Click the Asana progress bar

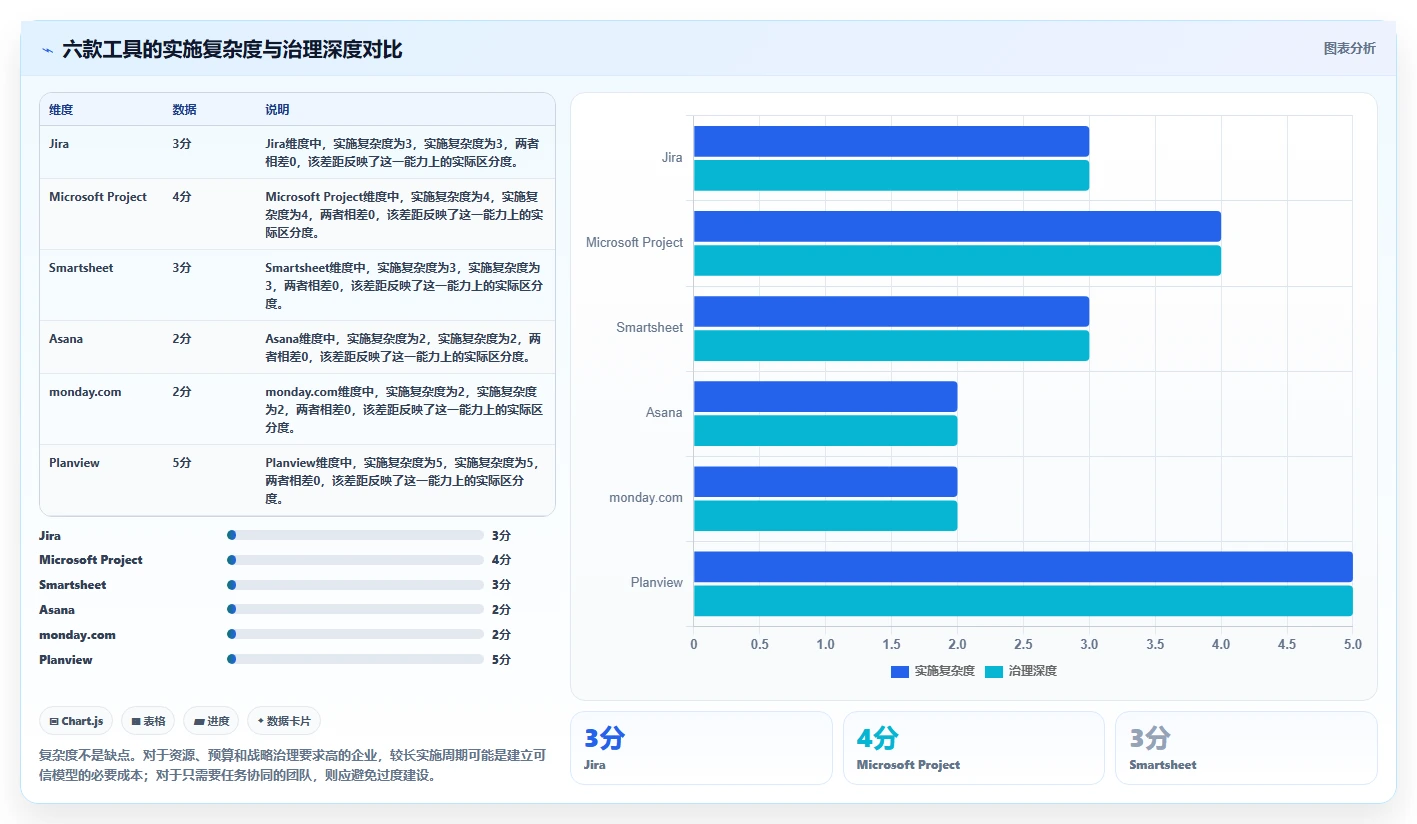(x=355, y=610)
